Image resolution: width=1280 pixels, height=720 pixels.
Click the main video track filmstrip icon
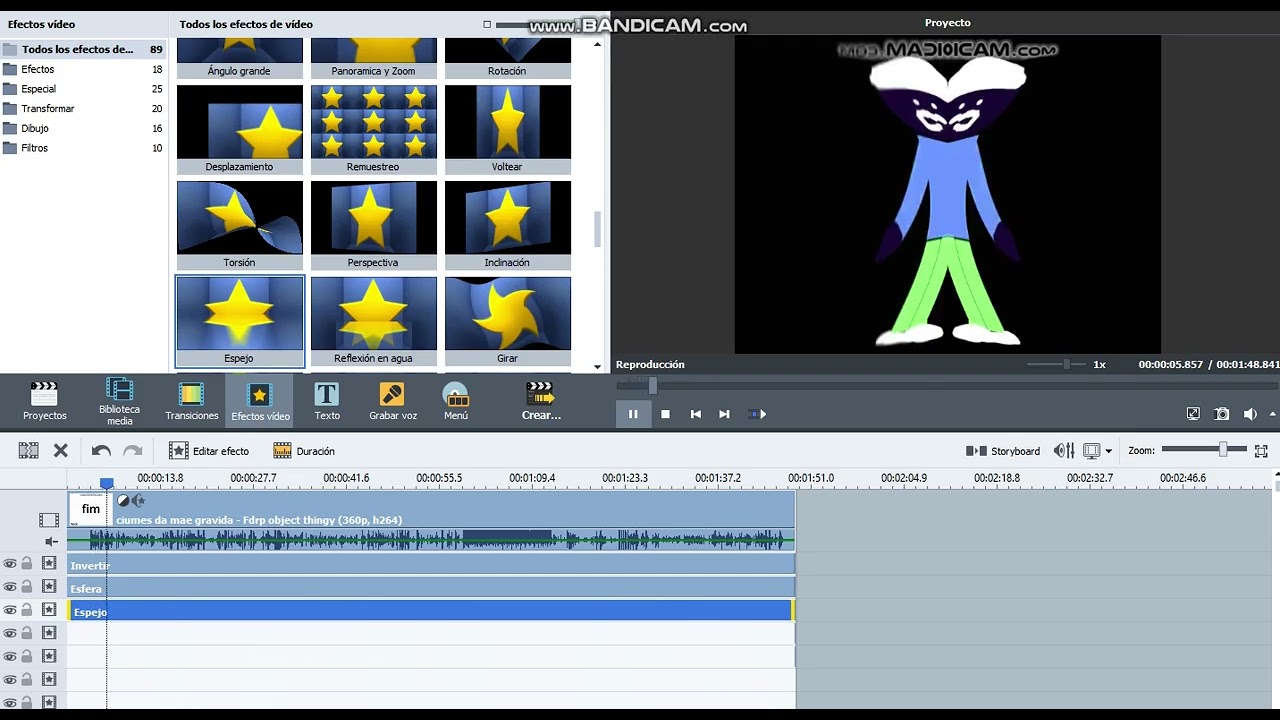click(x=48, y=520)
